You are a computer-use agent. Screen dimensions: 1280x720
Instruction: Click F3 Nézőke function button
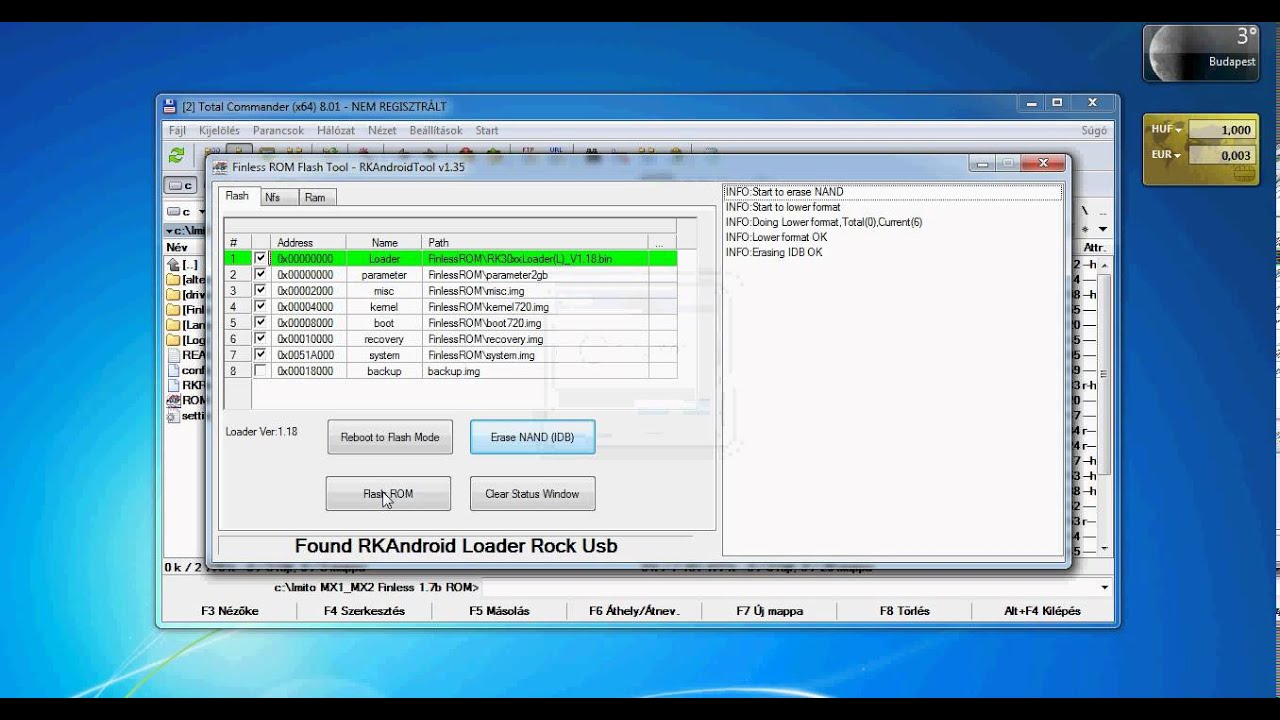point(230,611)
